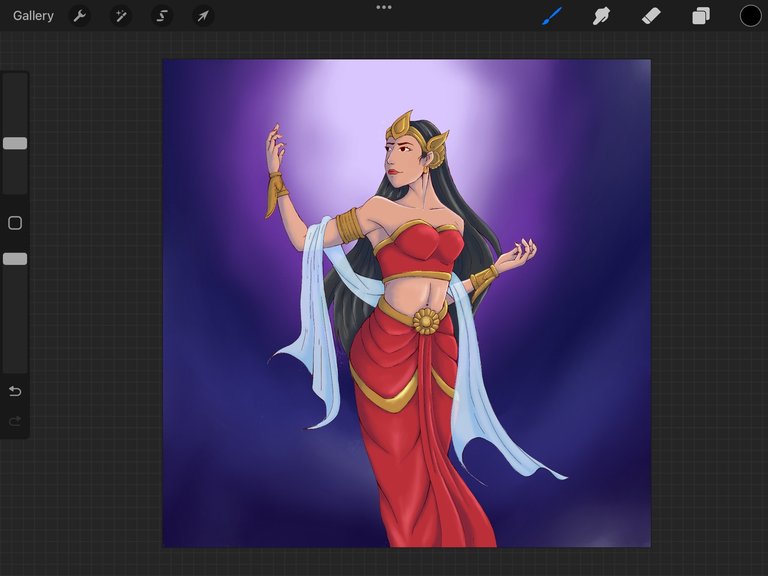Open the Actions wrench menu

[x=79, y=16]
